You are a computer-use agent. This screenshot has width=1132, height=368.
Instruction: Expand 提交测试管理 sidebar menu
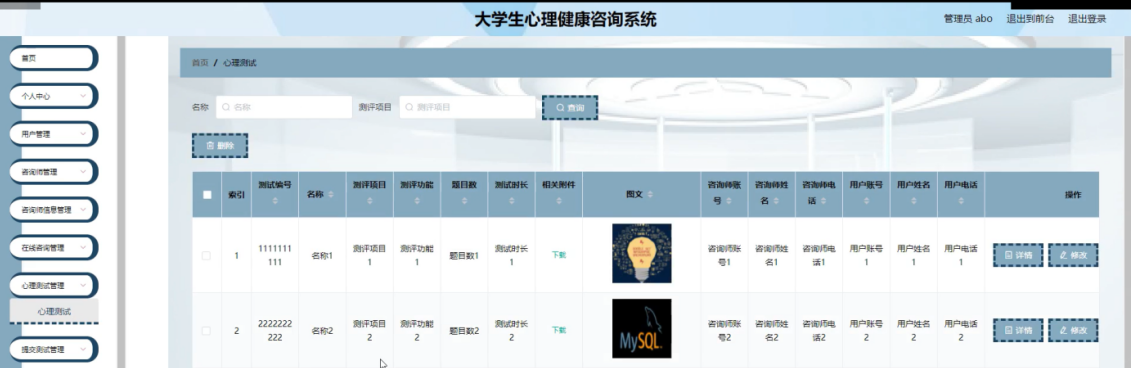53,349
